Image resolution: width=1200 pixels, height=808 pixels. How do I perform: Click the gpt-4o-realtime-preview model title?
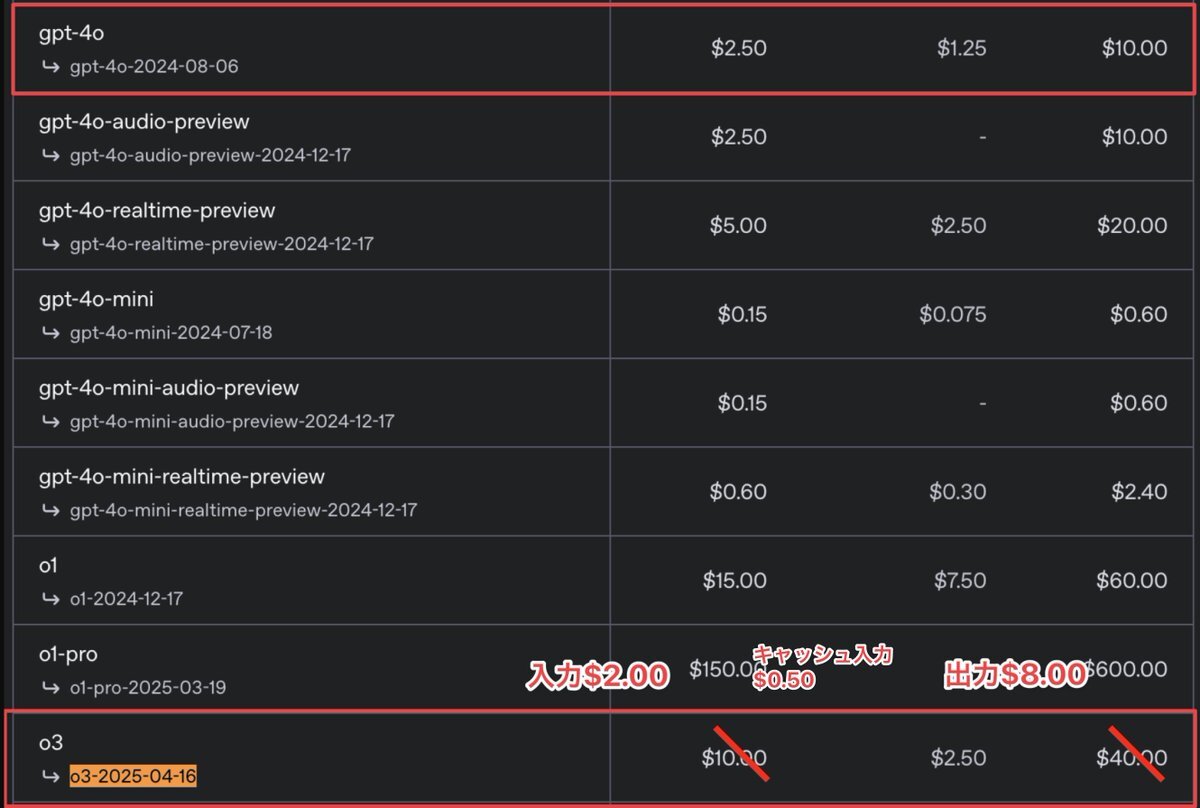point(157,210)
